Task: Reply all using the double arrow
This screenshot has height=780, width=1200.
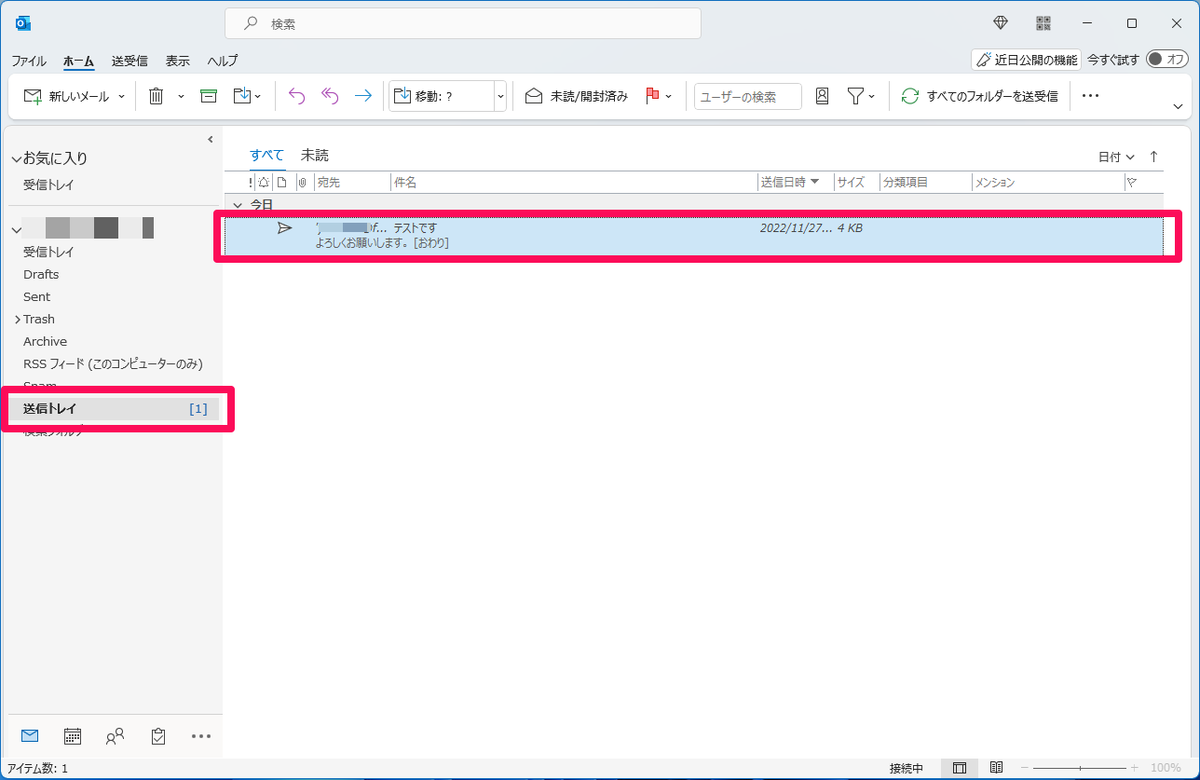Action: coord(330,96)
